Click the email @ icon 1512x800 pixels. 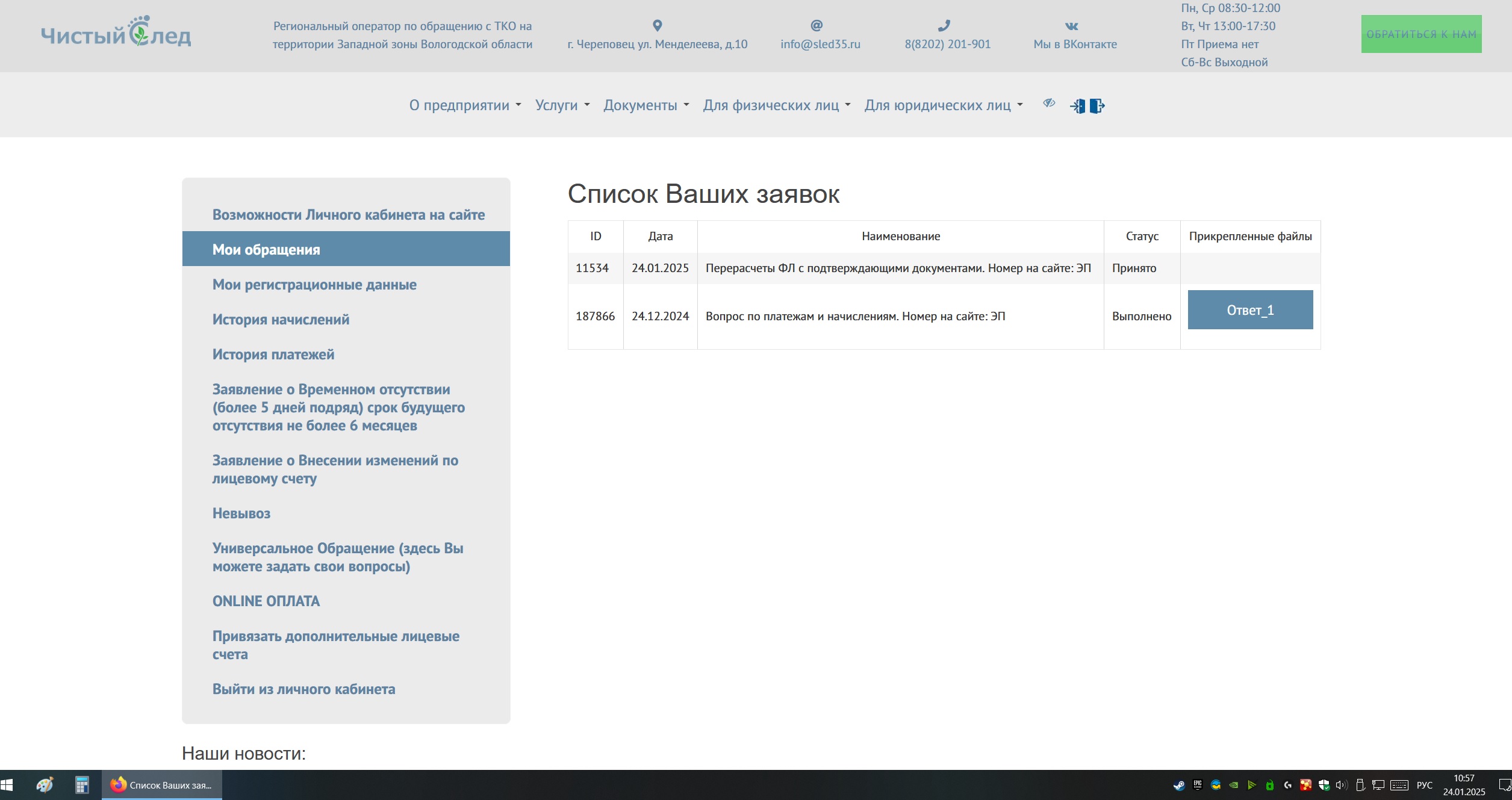coord(817,25)
